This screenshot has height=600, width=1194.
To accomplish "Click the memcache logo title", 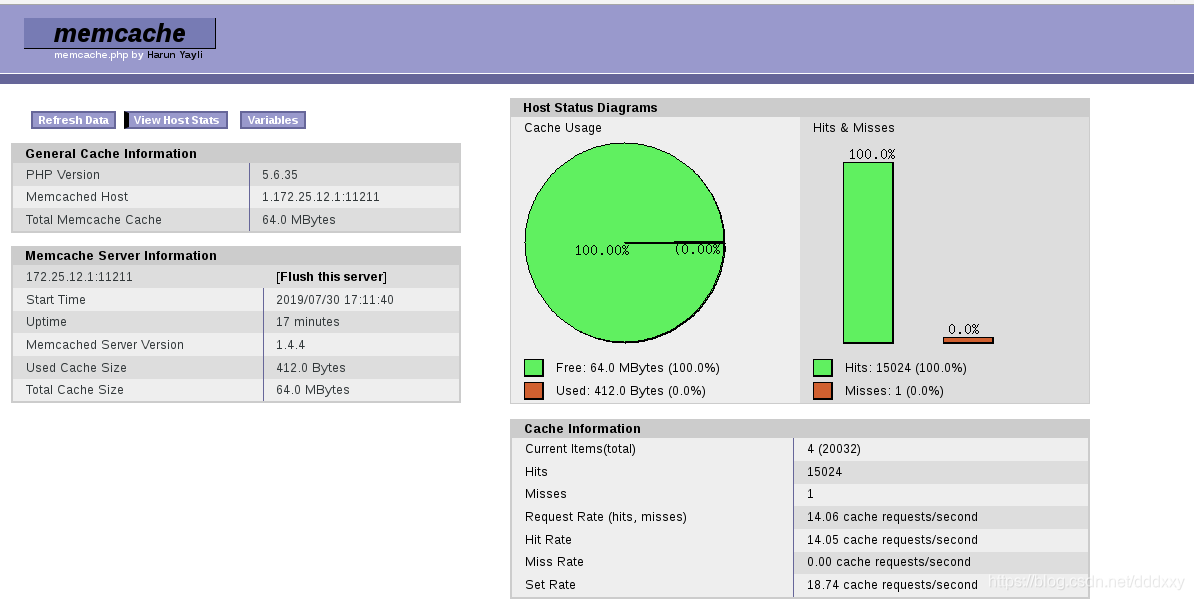I will 120,33.
